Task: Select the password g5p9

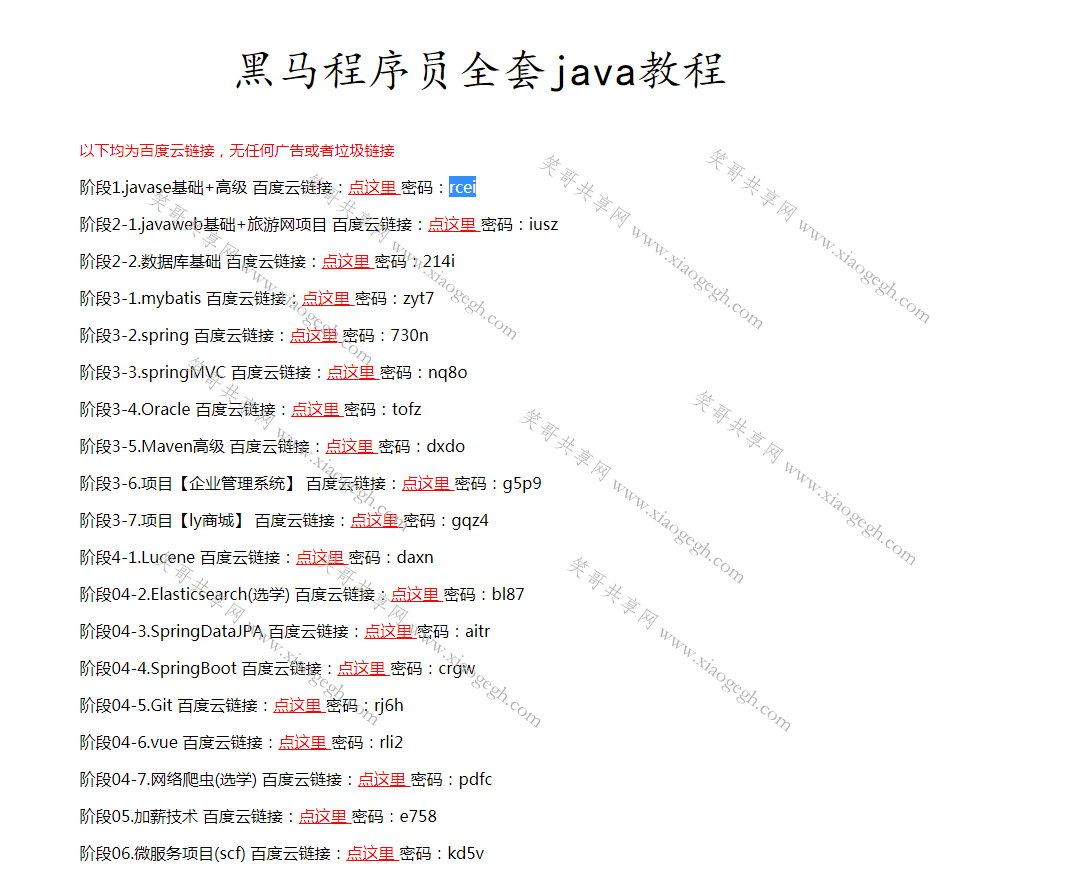Action: (522, 484)
